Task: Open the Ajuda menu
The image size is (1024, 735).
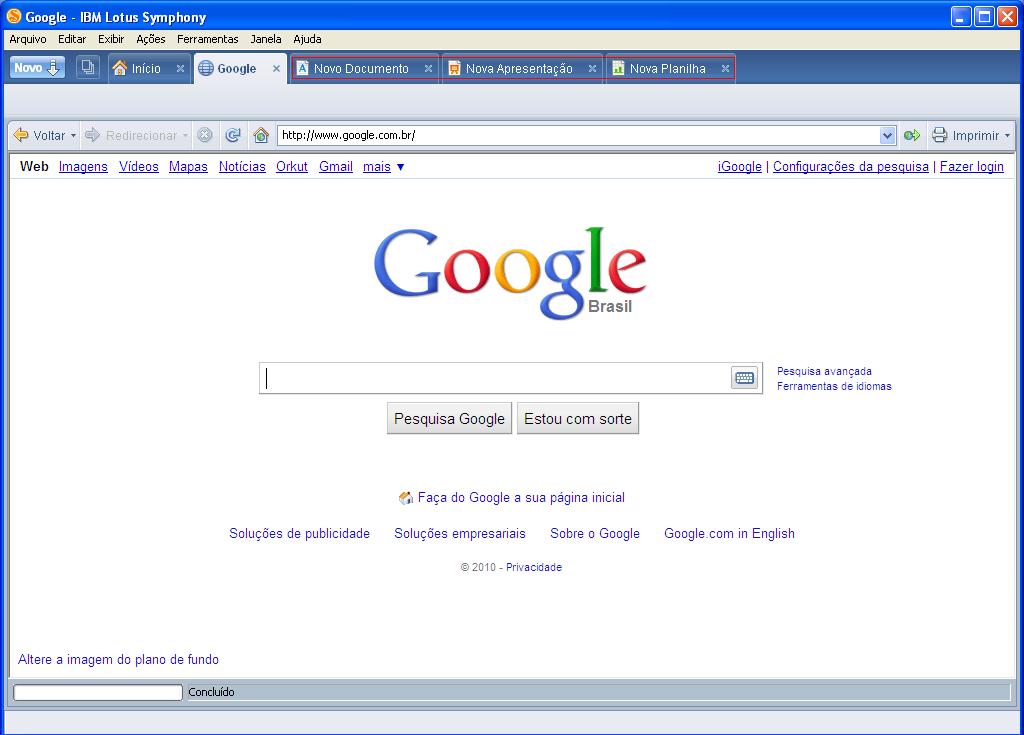Action: point(307,39)
